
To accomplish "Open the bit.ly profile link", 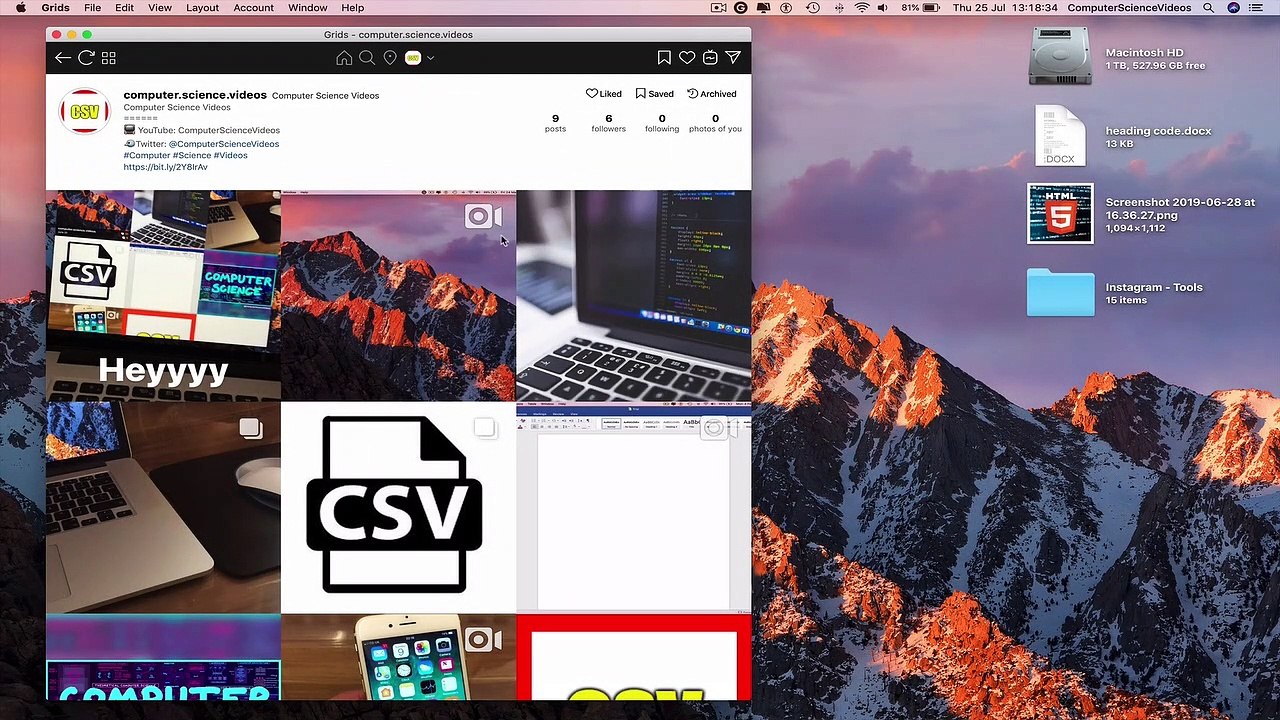I will 165,167.
